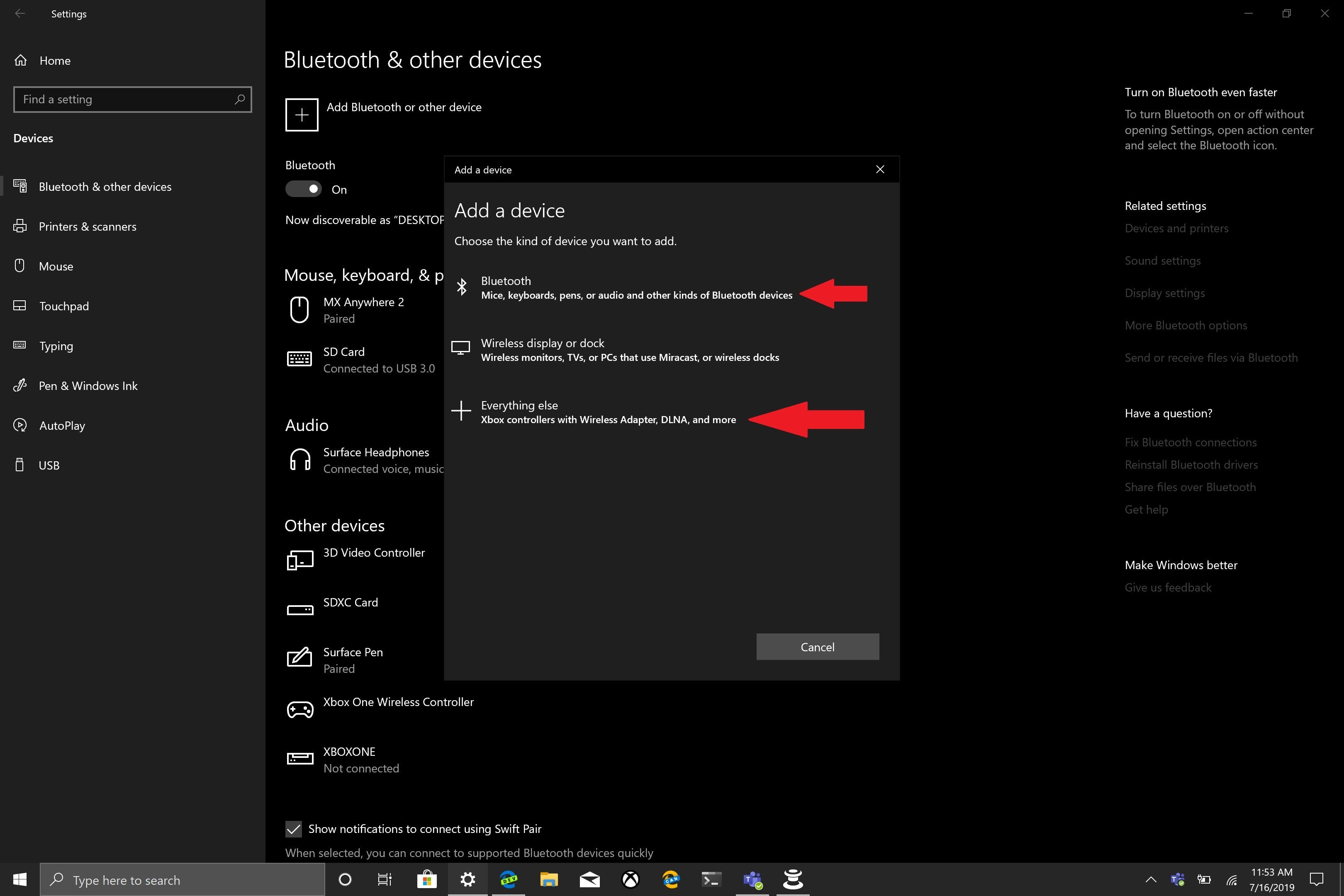Viewport: 1344px width, 896px height.
Task: Open the Xbox app in the taskbar
Action: coord(630,879)
